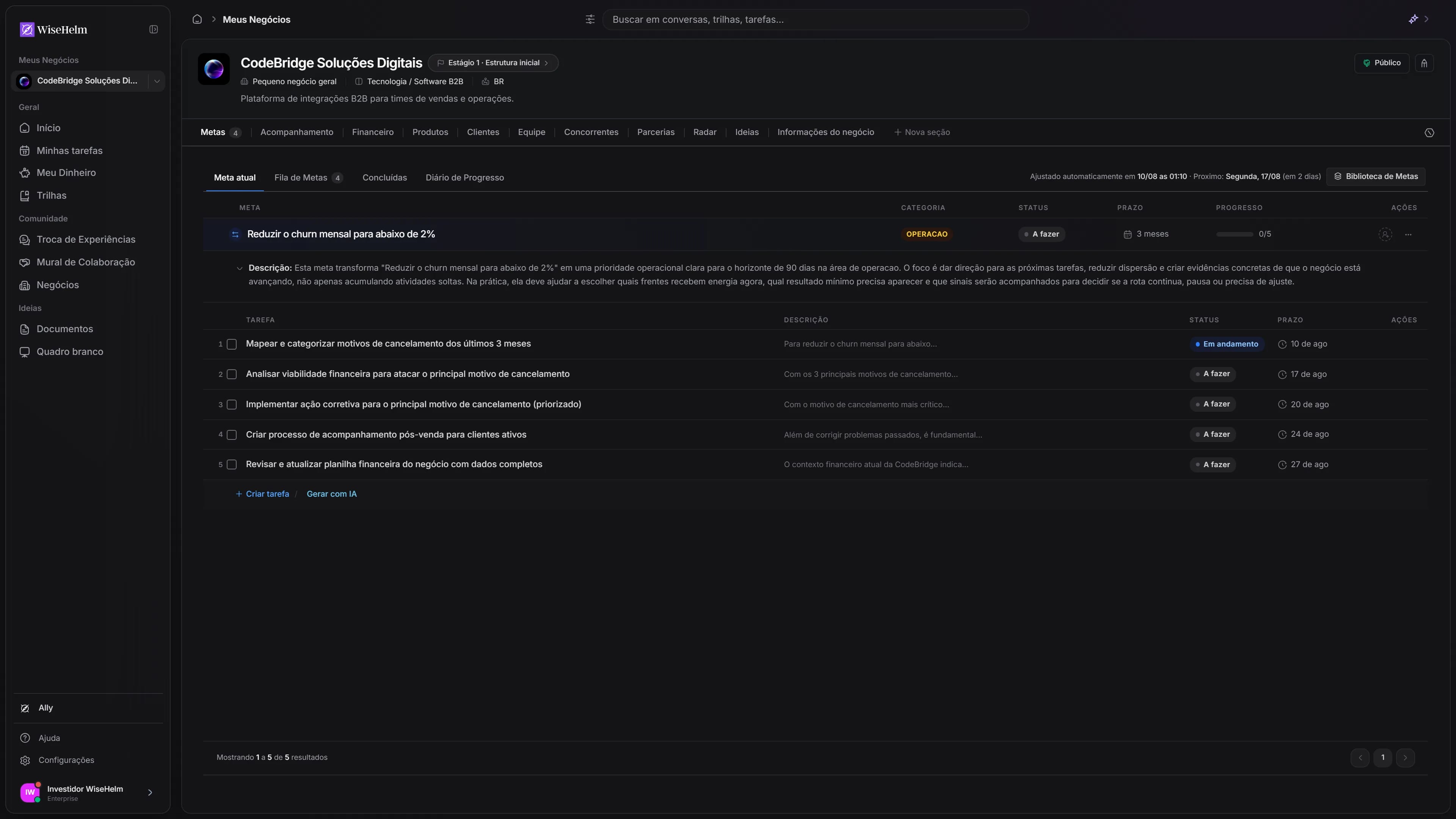
Task: Click the search field Buscar em conversas
Action: click(816, 19)
